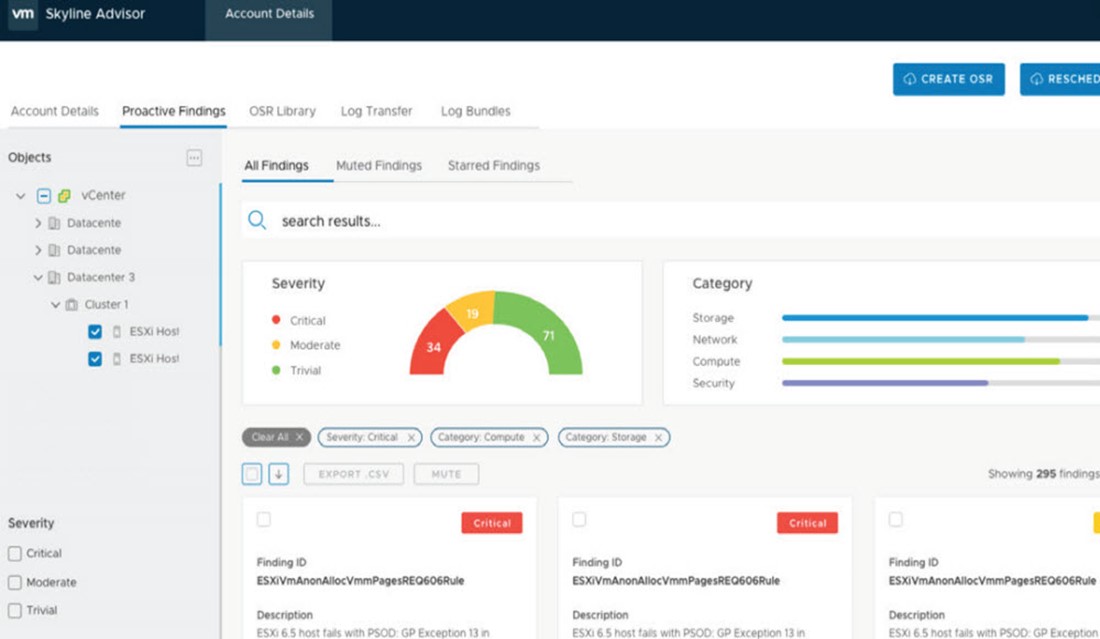Focus the search results input field
The height and width of the screenshot is (639, 1100).
coord(671,221)
